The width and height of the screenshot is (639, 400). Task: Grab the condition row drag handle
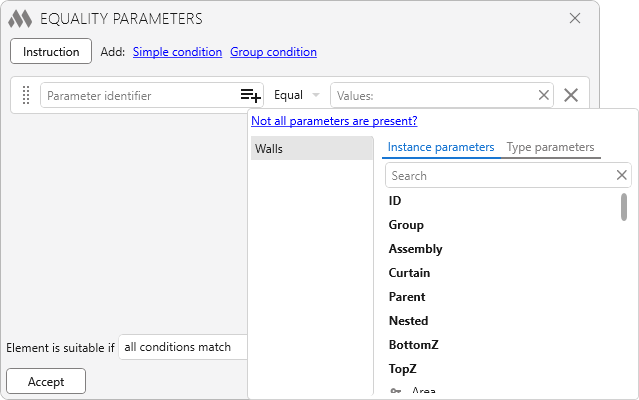pos(27,95)
